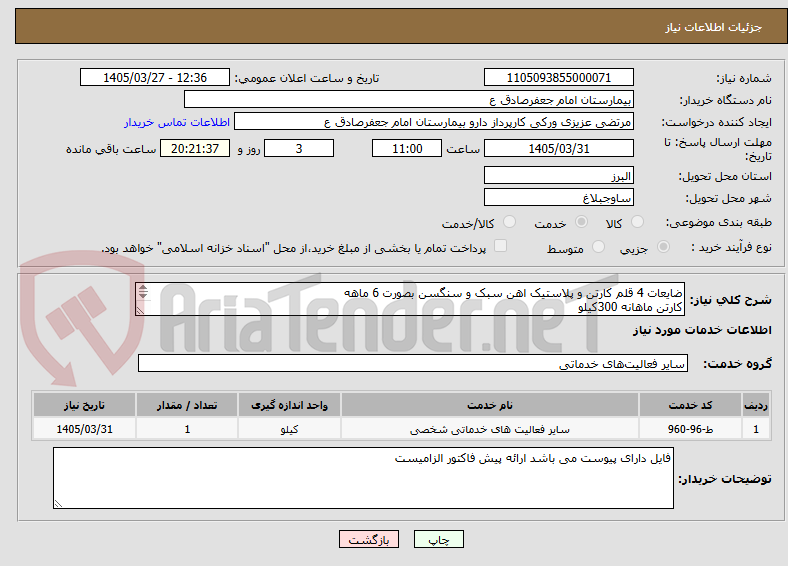Click buyer organization name field
788x566 pixels.
click(x=409, y=100)
